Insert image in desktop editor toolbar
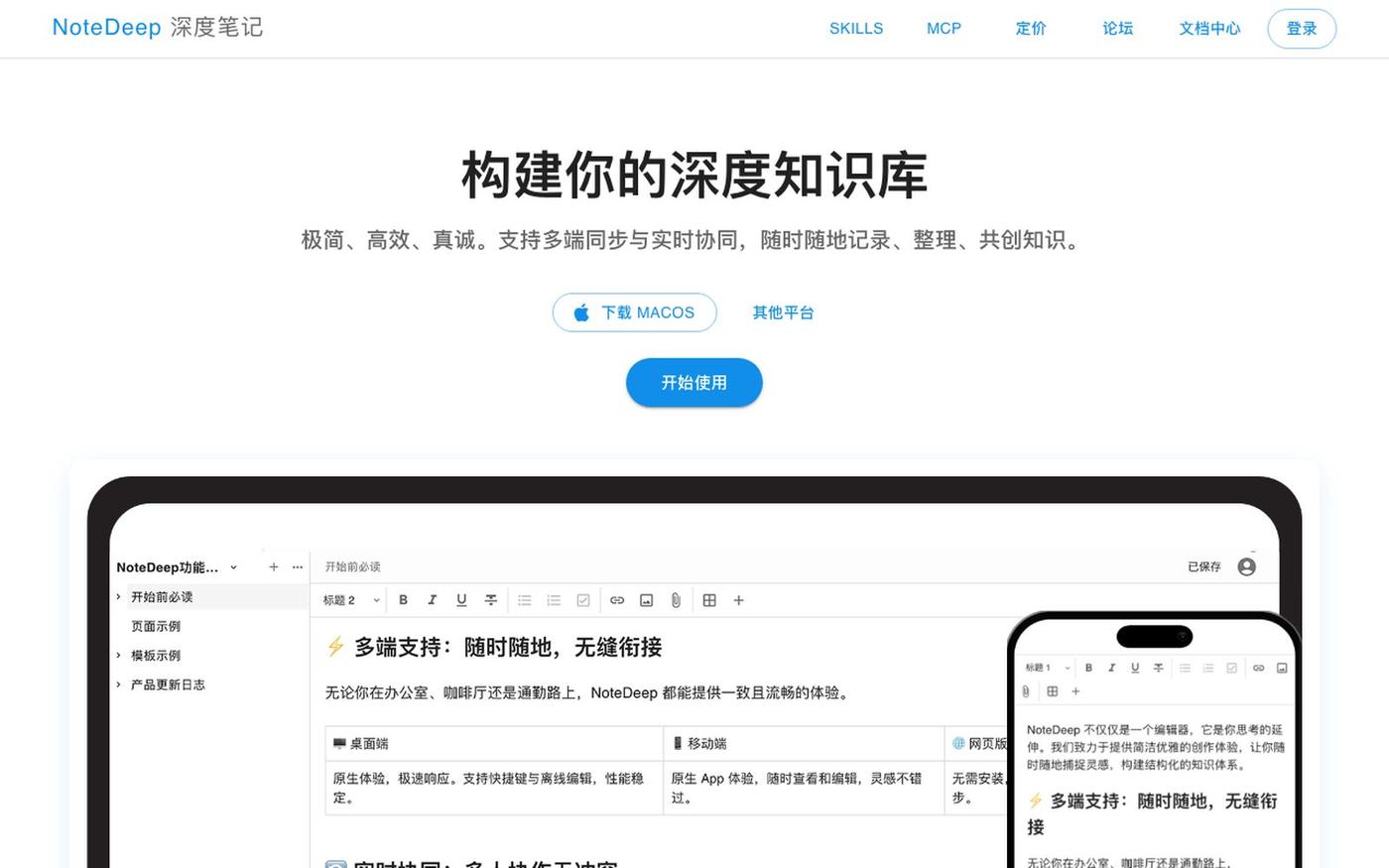Viewport: 1389px width, 868px height. coord(646,600)
